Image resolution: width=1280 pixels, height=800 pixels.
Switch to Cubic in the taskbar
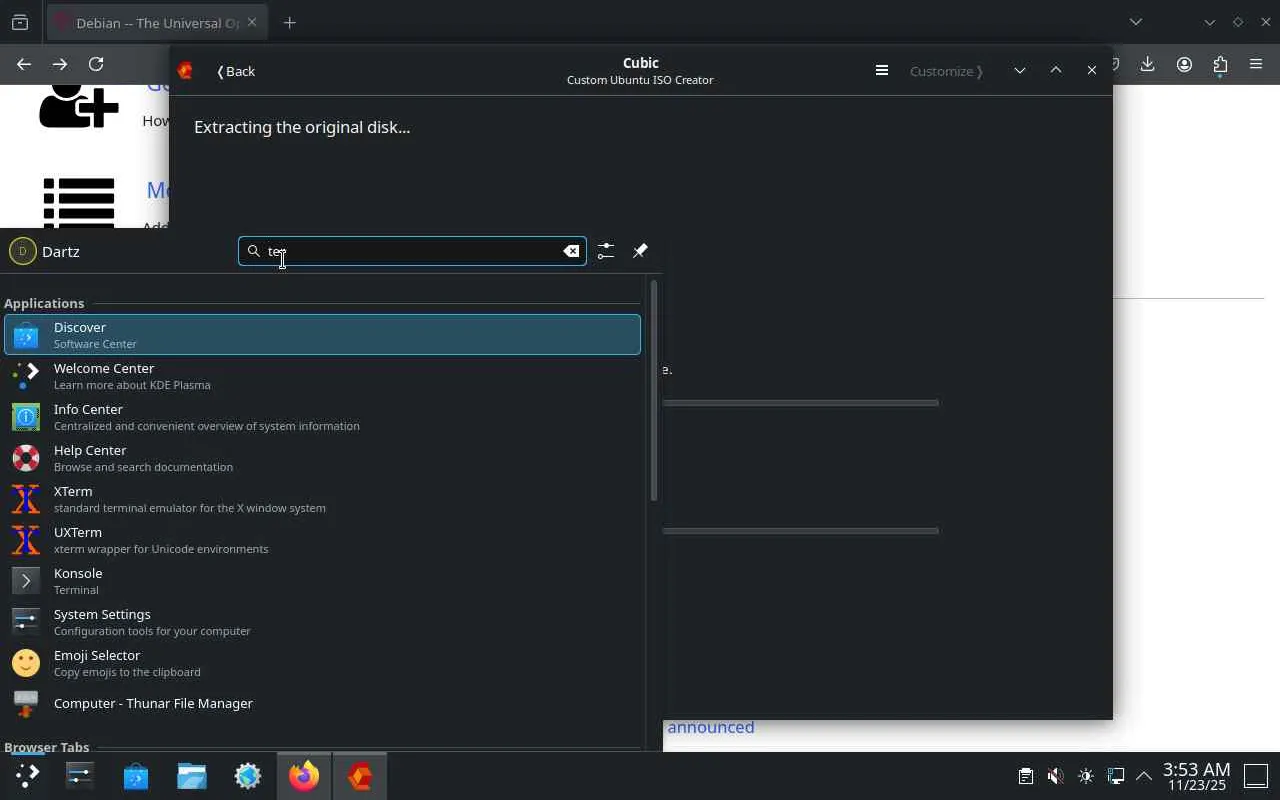click(360, 775)
